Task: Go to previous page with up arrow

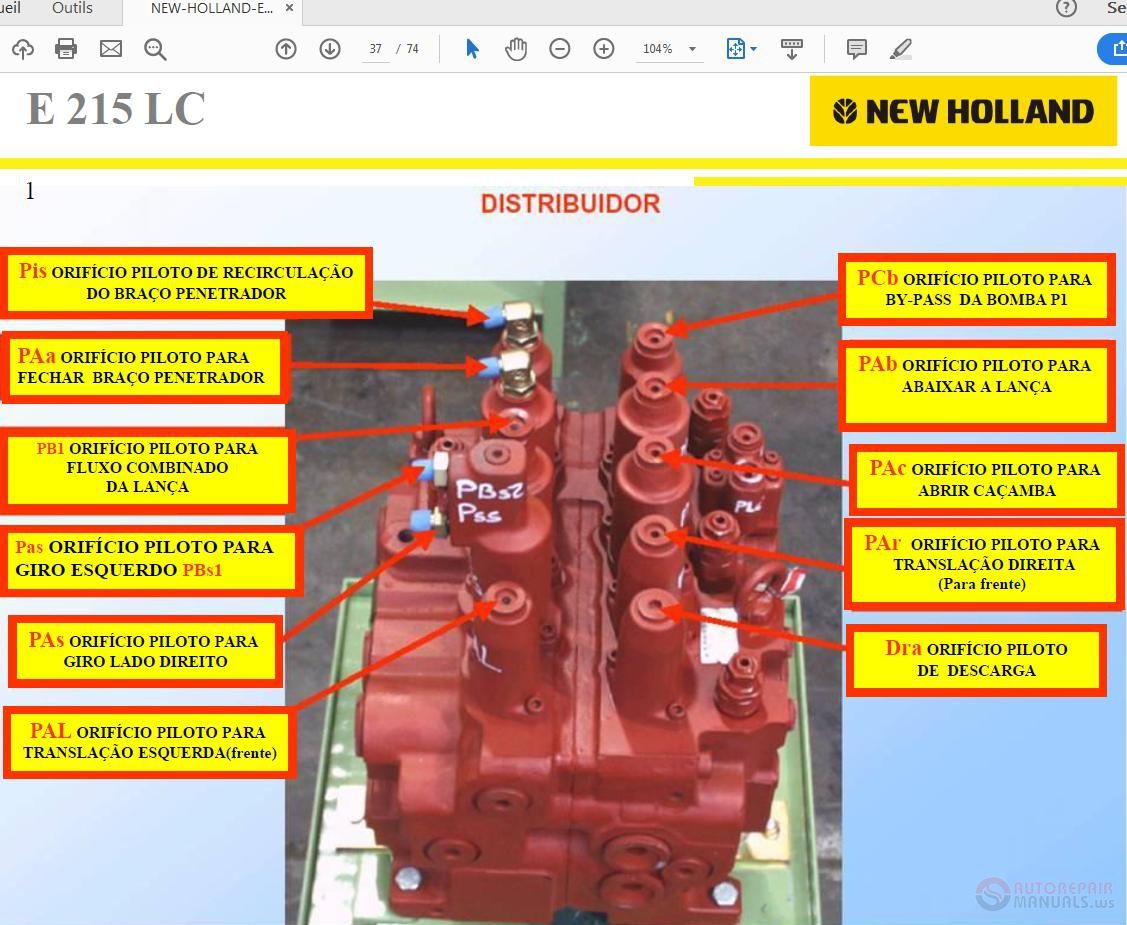Action: click(x=286, y=49)
